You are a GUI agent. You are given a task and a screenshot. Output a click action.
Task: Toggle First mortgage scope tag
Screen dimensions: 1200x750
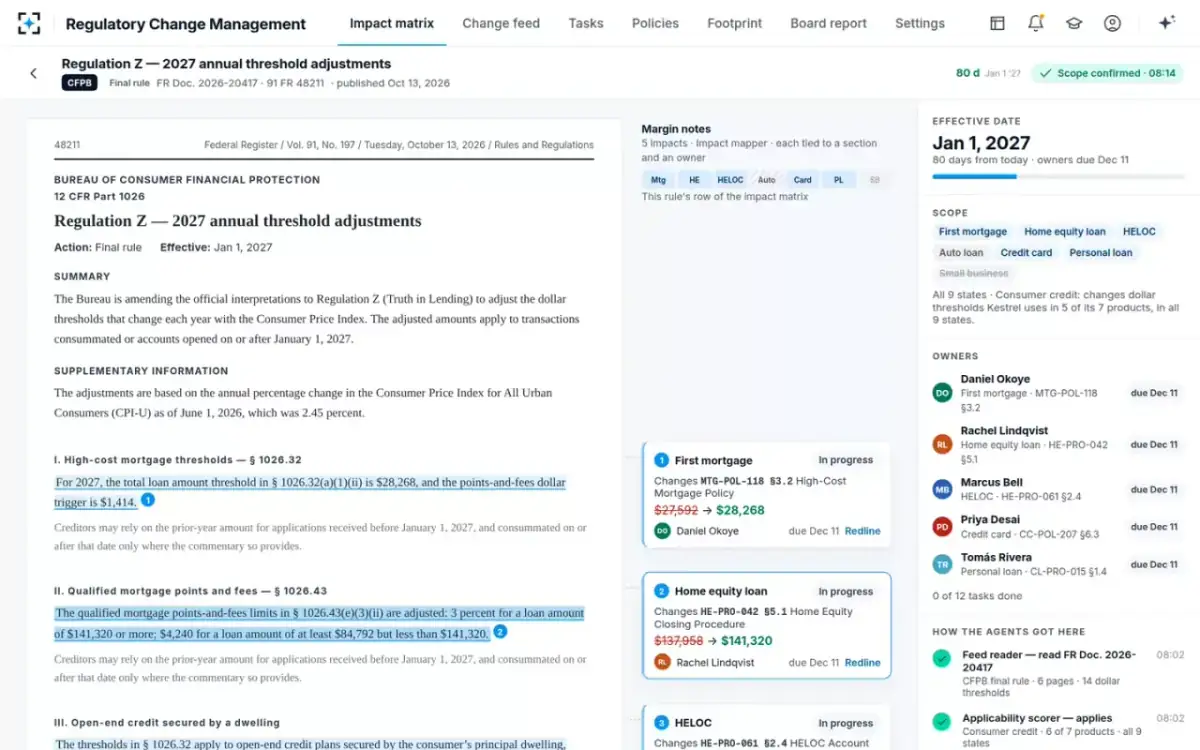(x=973, y=232)
